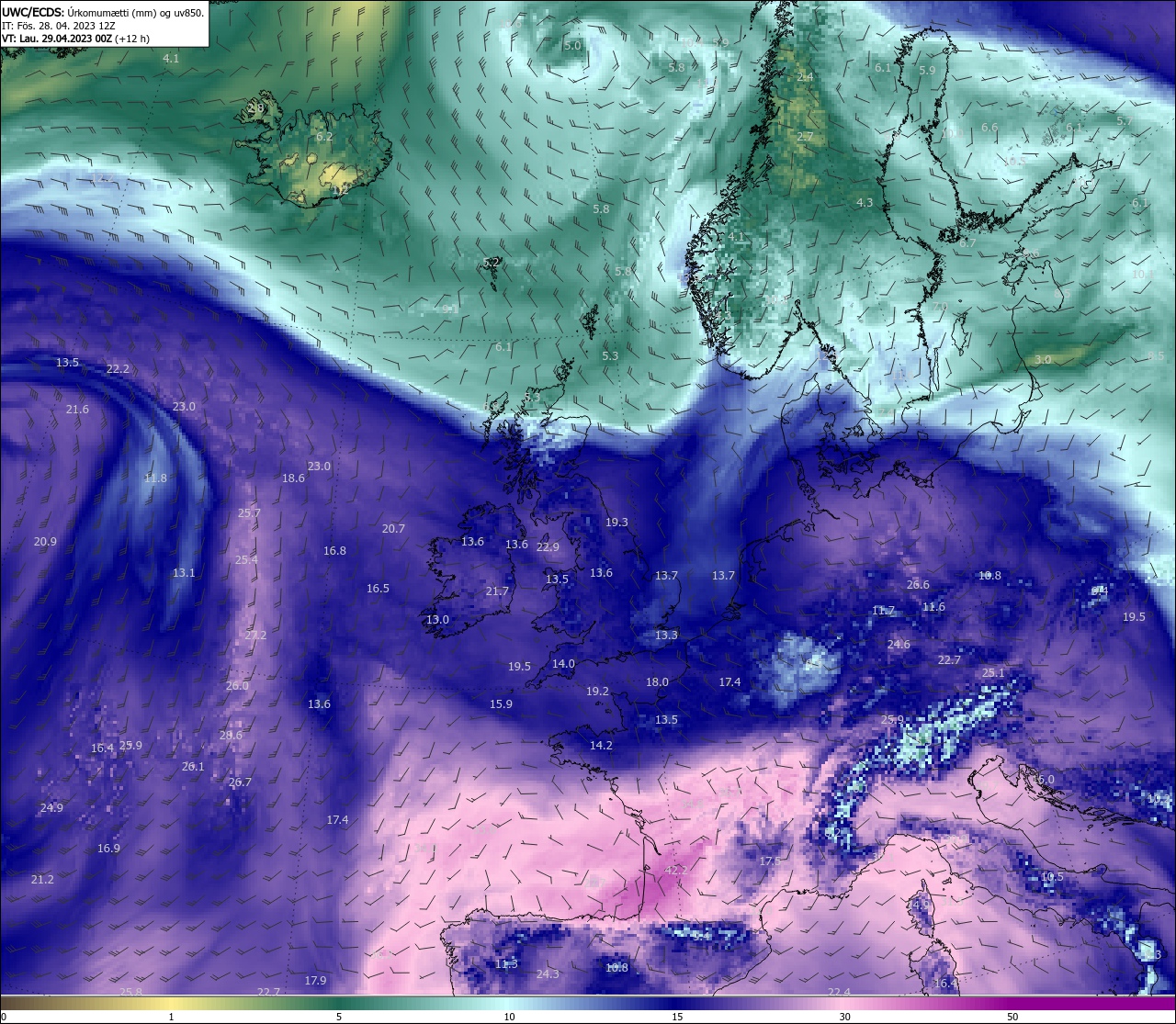Click the 24.9 value at the left edge

coord(51,807)
